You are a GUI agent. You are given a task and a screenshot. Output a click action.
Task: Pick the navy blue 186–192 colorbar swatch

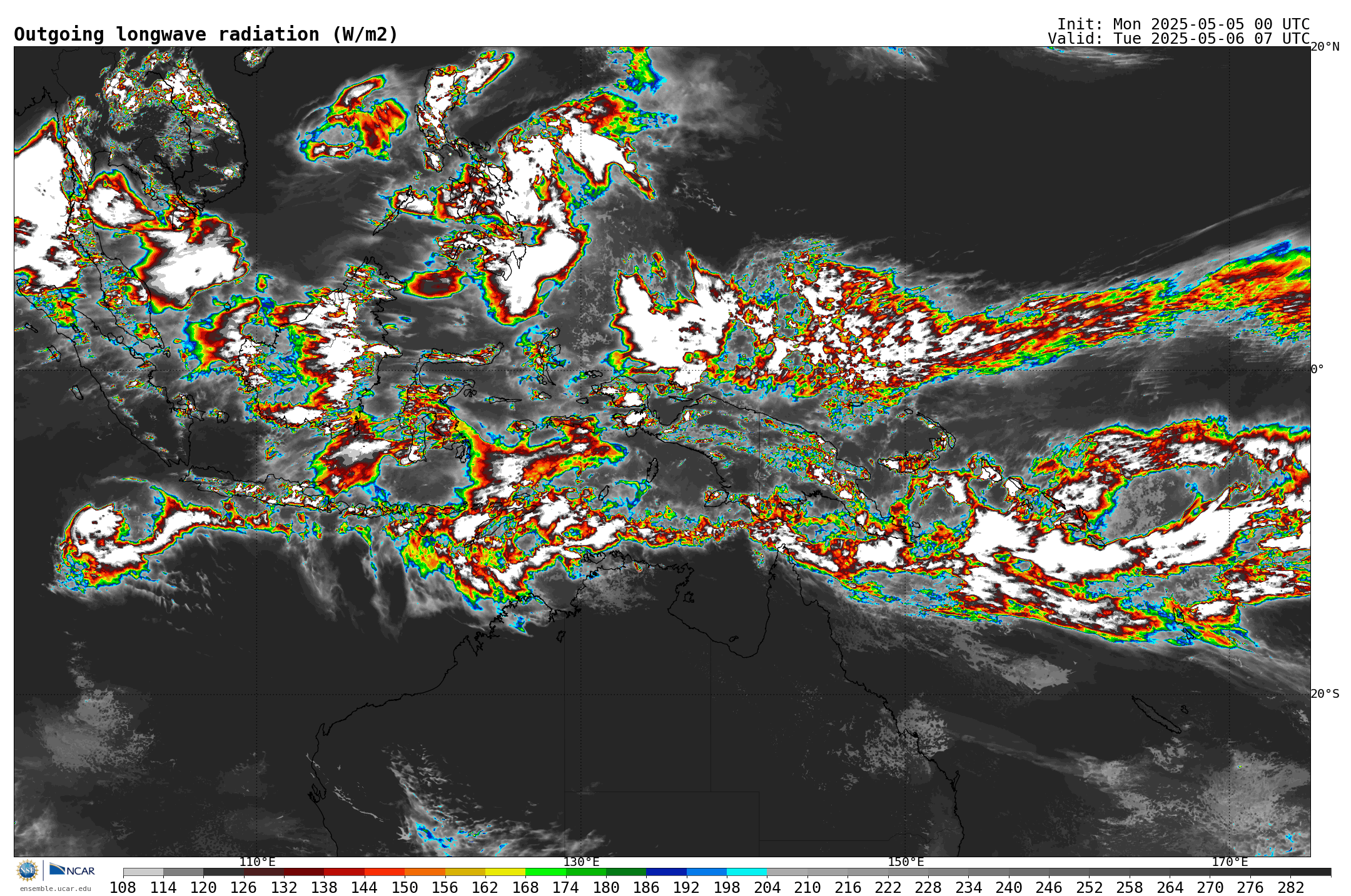click(x=666, y=872)
